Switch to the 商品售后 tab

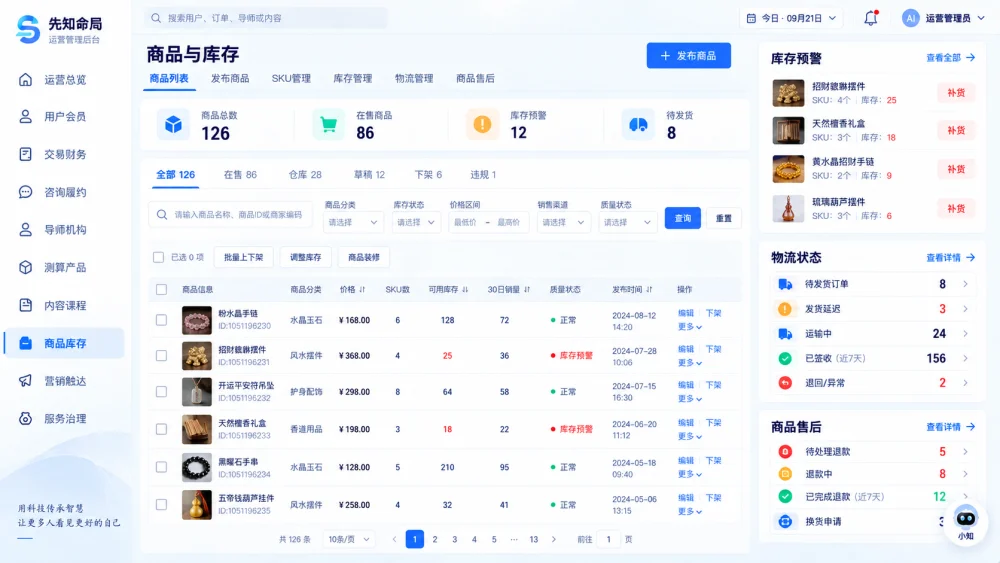pos(475,78)
